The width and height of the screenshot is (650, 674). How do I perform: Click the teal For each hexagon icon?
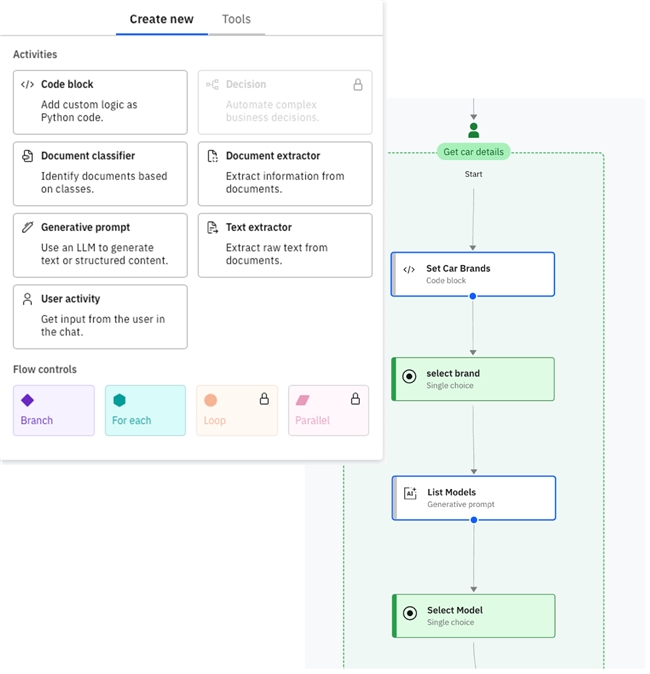(119, 400)
